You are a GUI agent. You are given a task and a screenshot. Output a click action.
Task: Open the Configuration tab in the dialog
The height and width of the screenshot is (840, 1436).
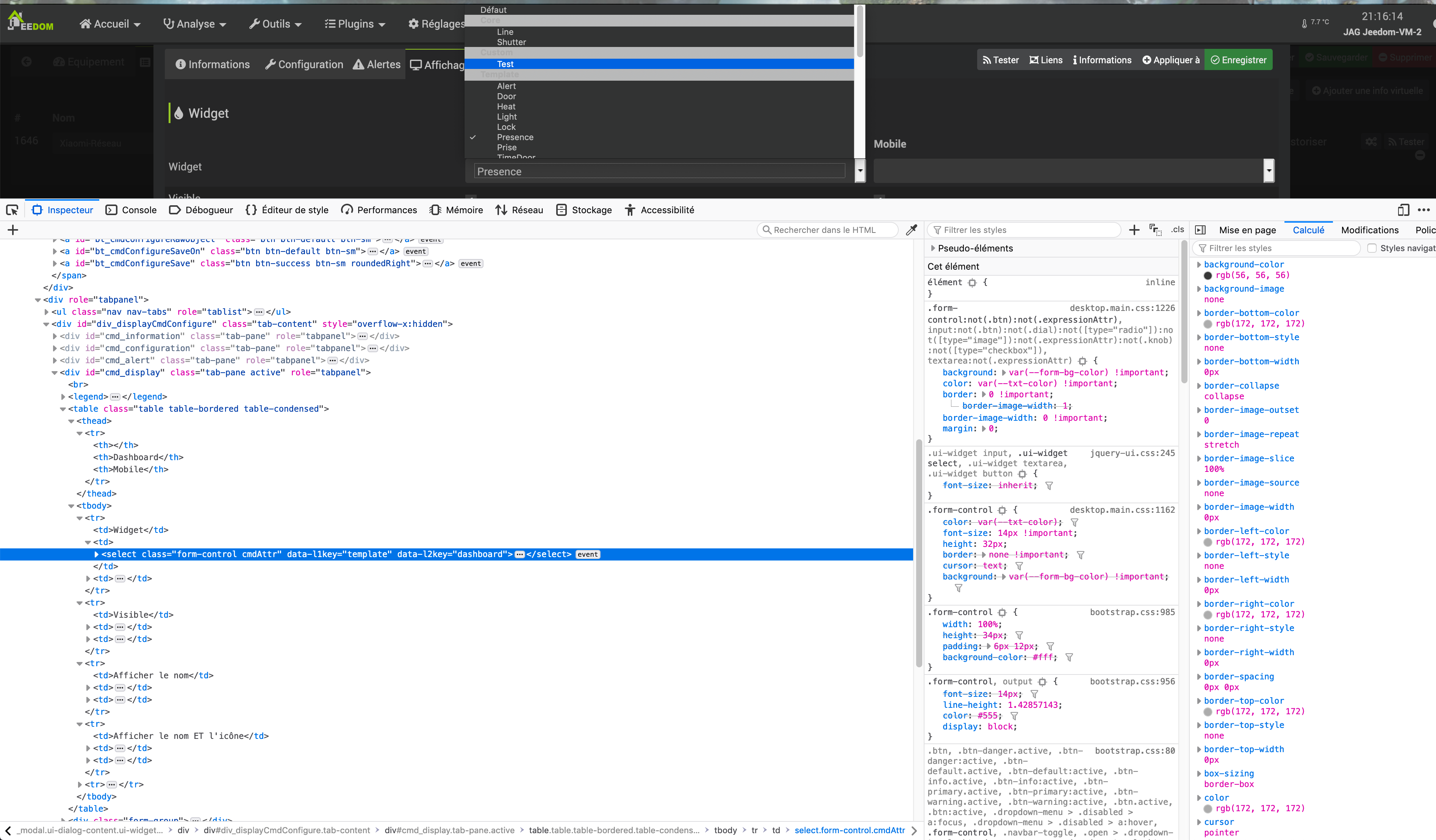click(x=304, y=64)
